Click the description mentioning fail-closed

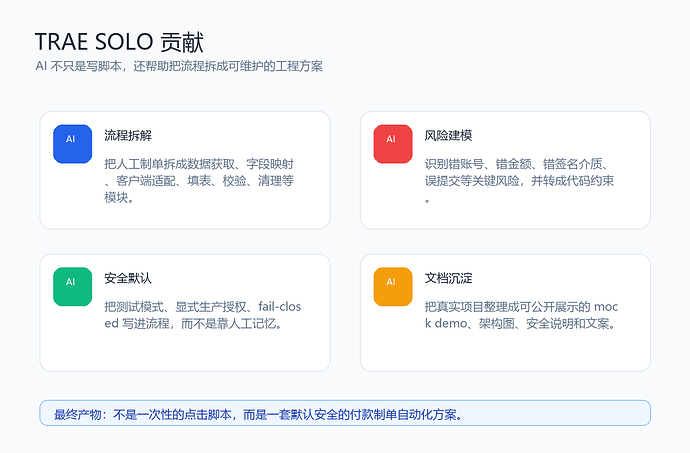point(203,315)
